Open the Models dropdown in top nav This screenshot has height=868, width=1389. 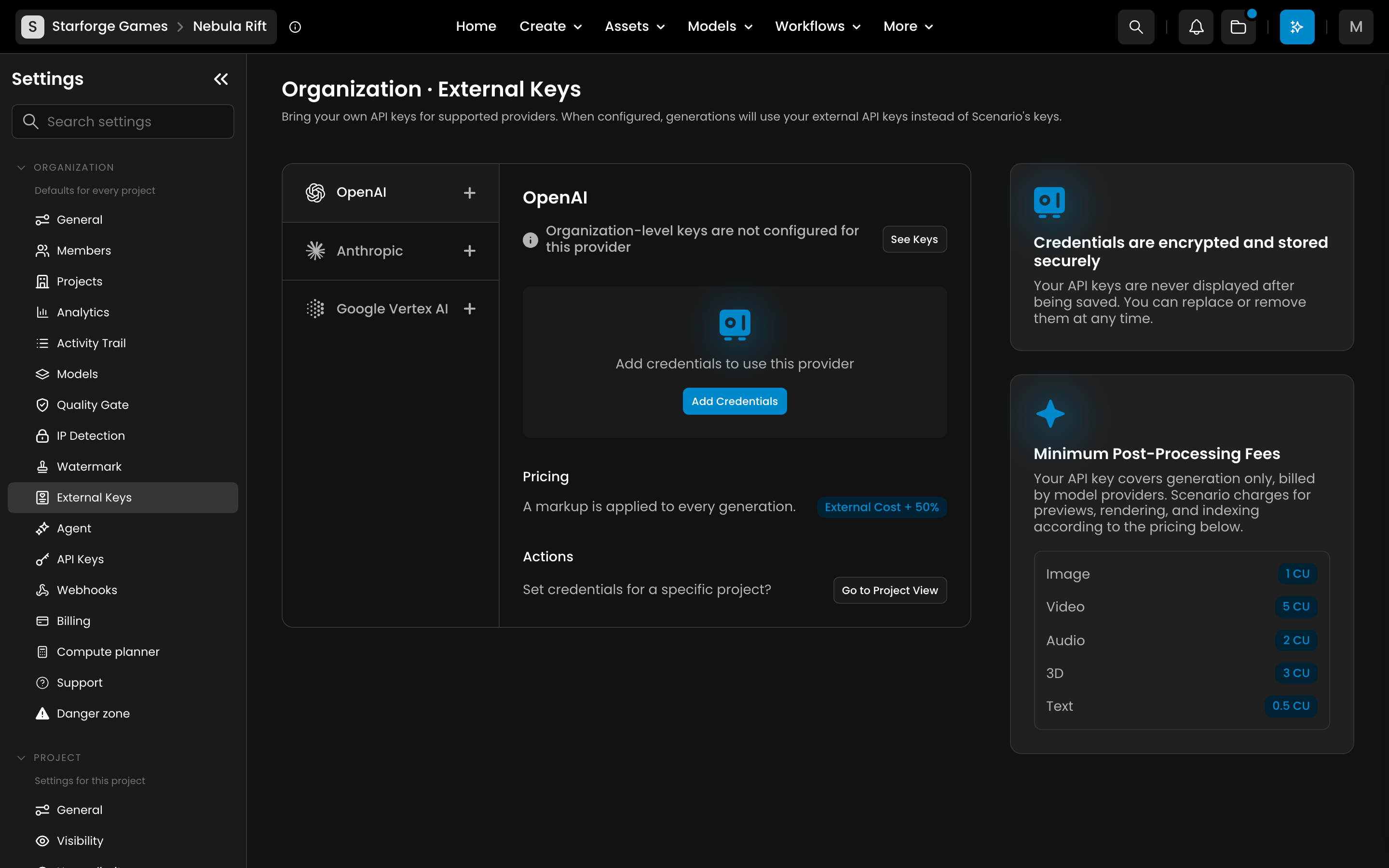coord(721,27)
